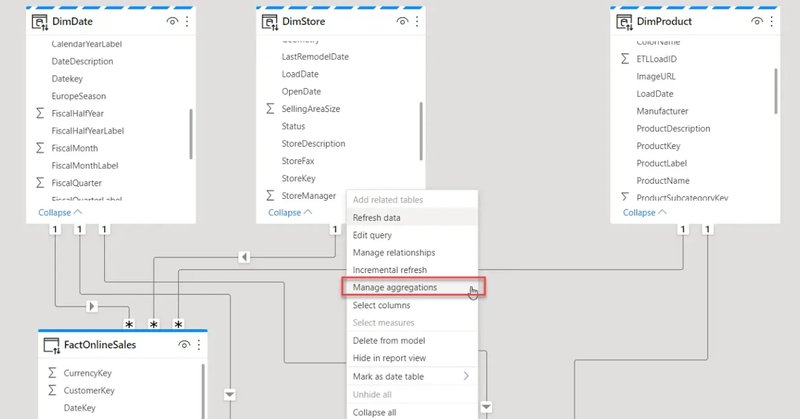Select ProductKey field in DimProduct

(x=658, y=145)
